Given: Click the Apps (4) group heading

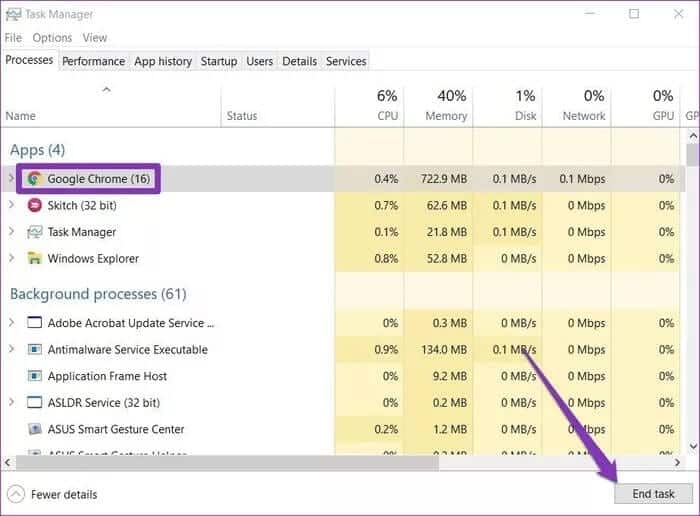Looking at the screenshot, I should coord(38,150).
